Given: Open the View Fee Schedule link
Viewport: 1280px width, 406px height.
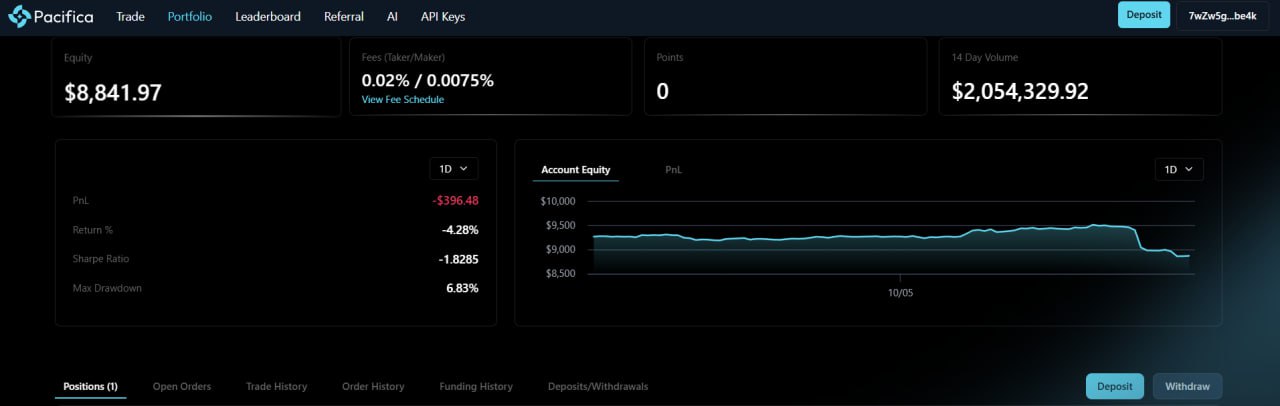Looking at the screenshot, I should [403, 100].
